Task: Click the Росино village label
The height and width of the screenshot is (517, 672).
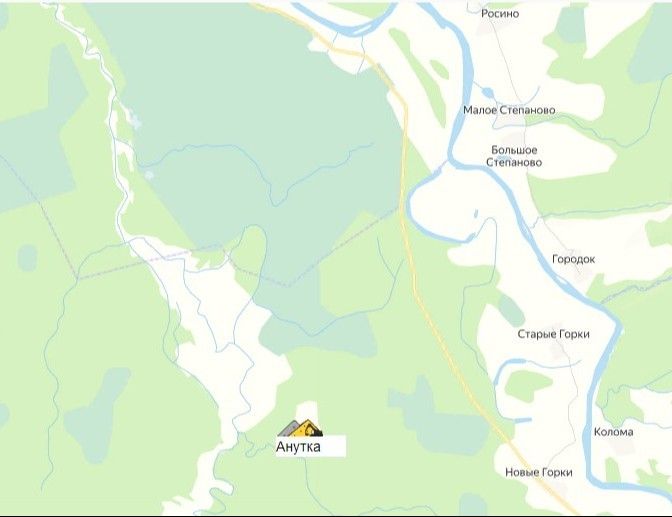Action: [500, 14]
